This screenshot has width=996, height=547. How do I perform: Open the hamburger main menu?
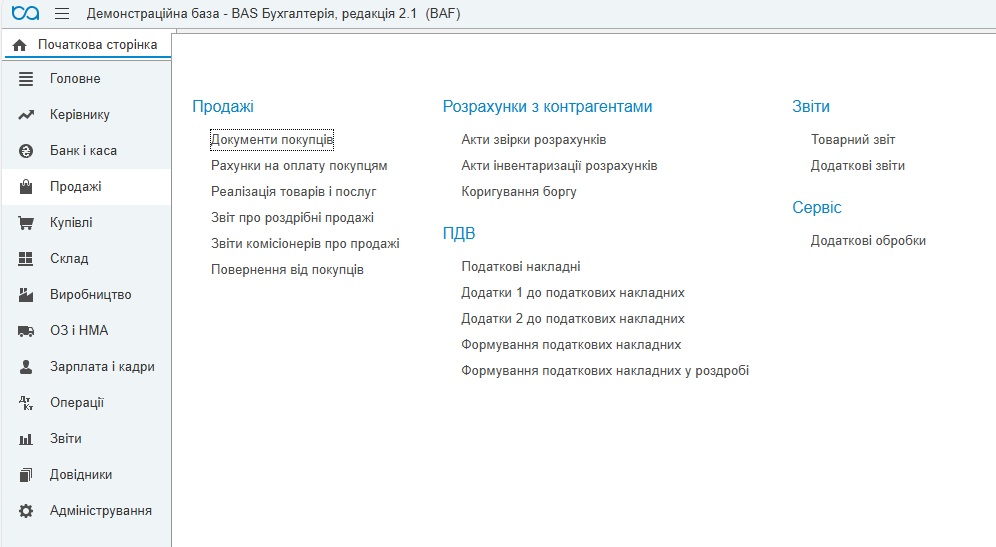[x=61, y=14]
